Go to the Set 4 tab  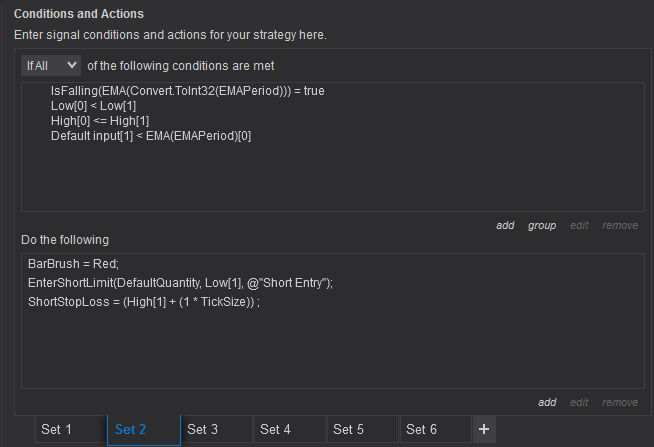[x=276, y=429]
